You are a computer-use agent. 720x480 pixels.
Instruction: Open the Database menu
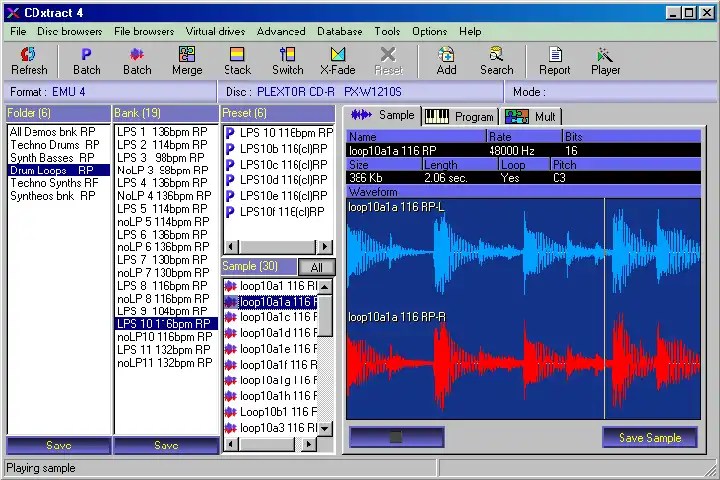tap(340, 32)
